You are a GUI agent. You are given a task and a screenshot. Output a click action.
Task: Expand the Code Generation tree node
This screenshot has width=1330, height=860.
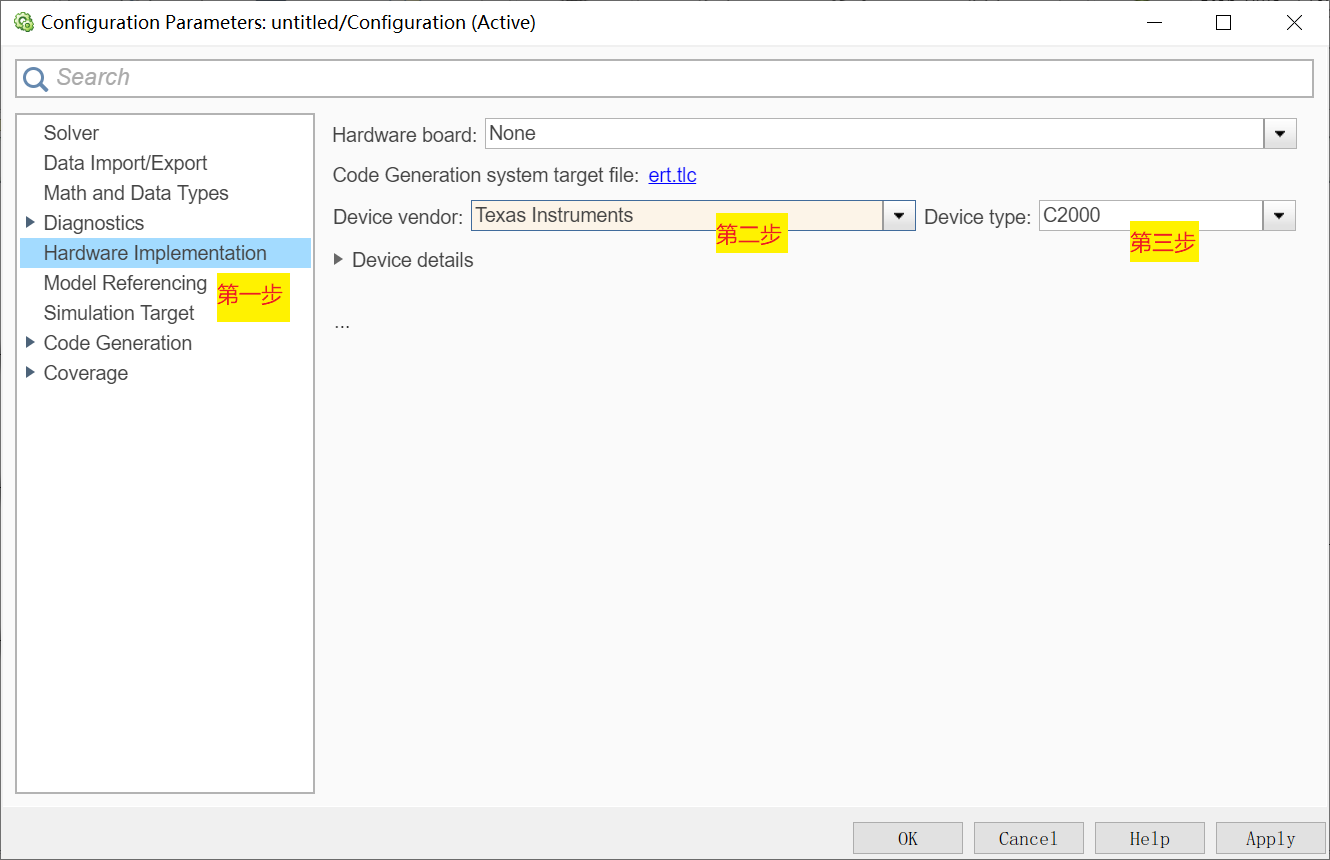[x=30, y=342]
